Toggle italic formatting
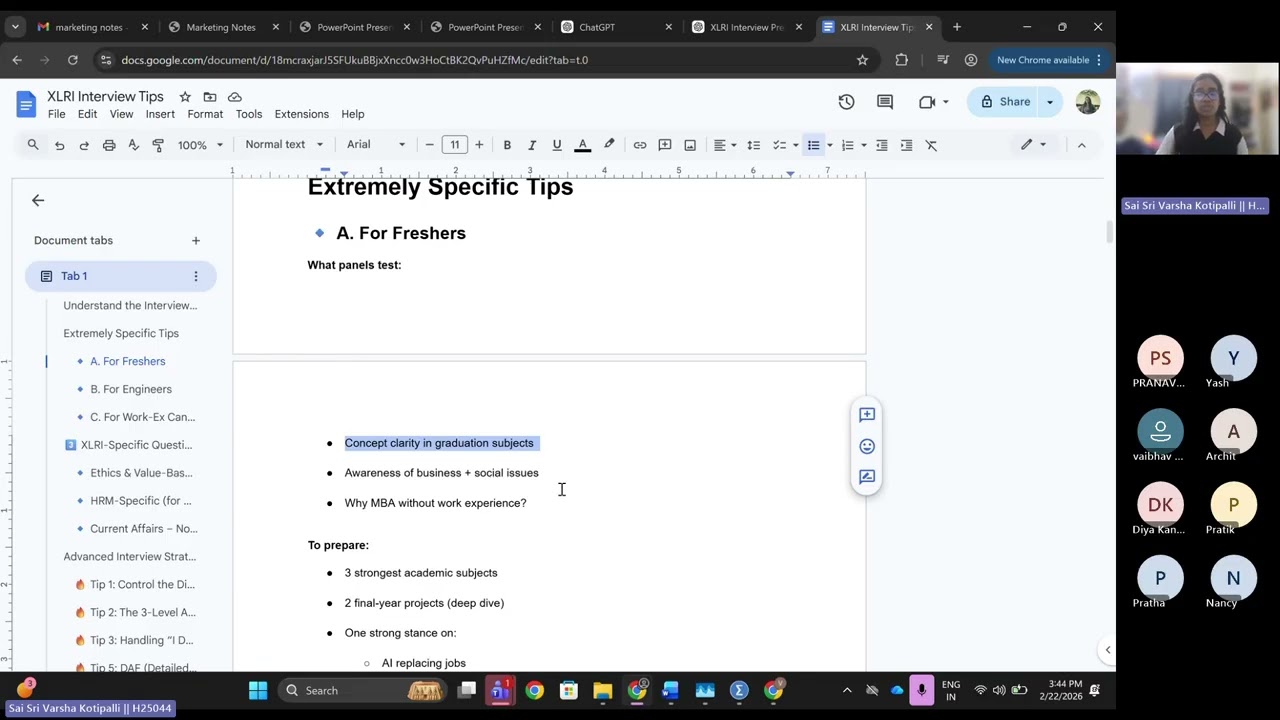 pos(532,145)
